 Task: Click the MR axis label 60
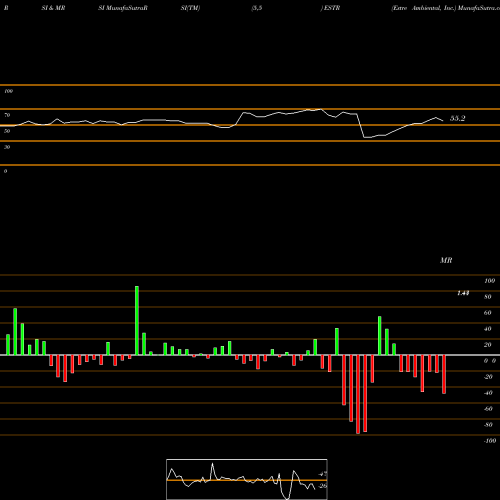click(488, 313)
